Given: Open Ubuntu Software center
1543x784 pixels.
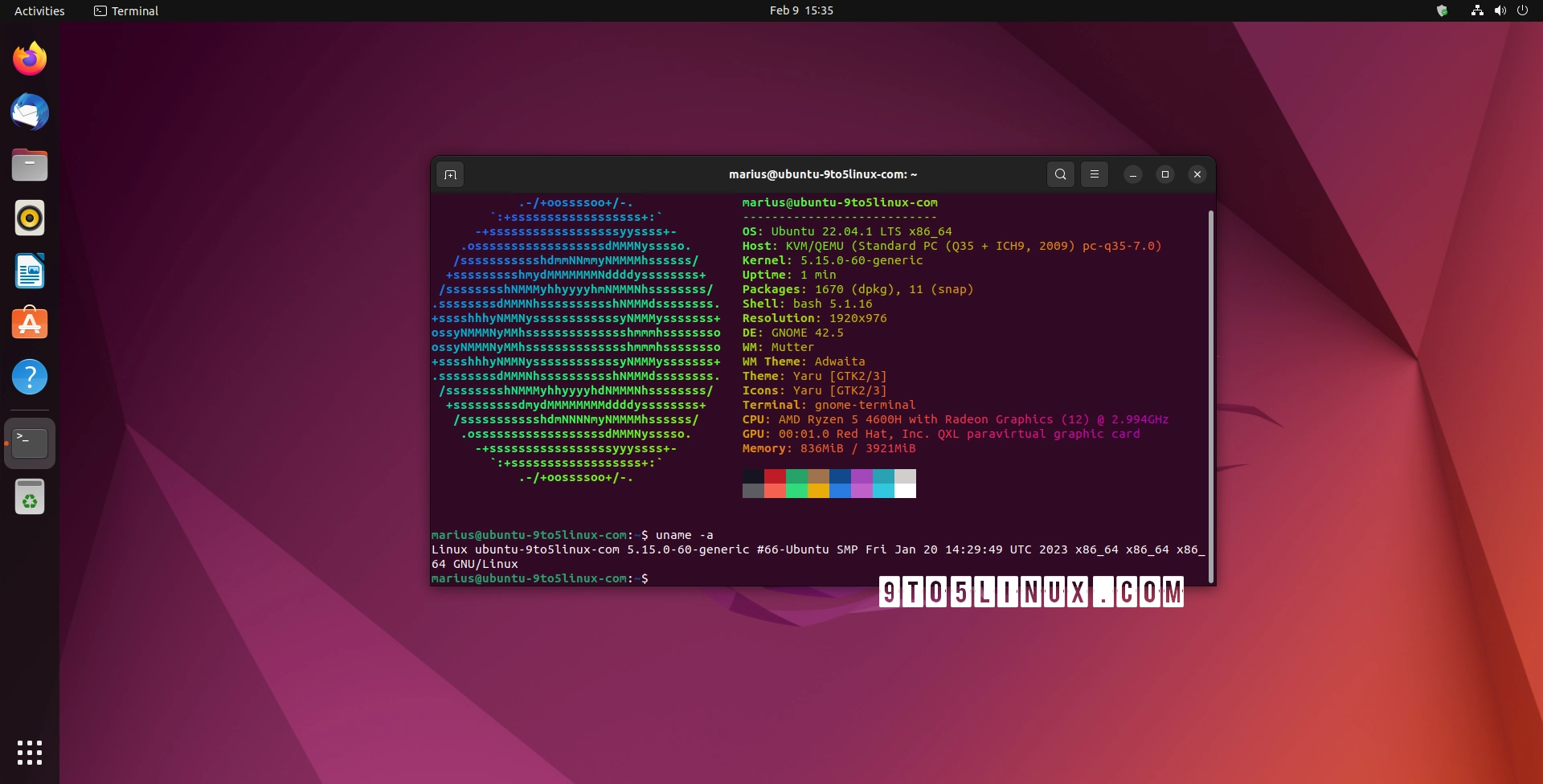Looking at the screenshot, I should coord(30,324).
